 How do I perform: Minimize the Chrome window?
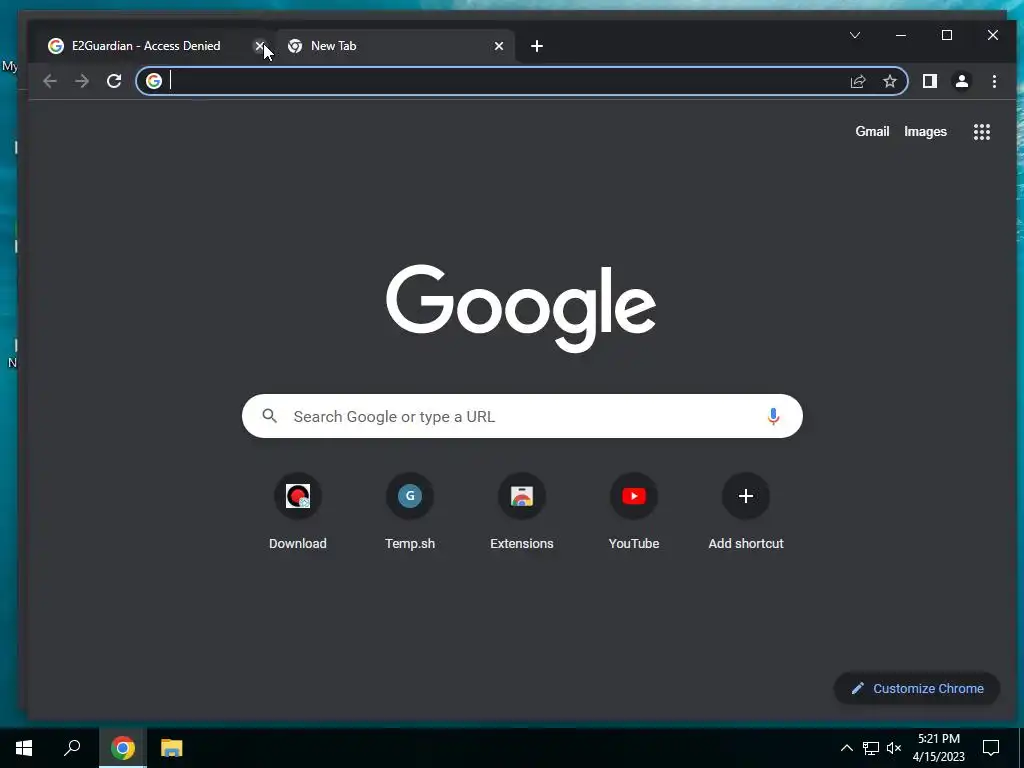click(901, 35)
